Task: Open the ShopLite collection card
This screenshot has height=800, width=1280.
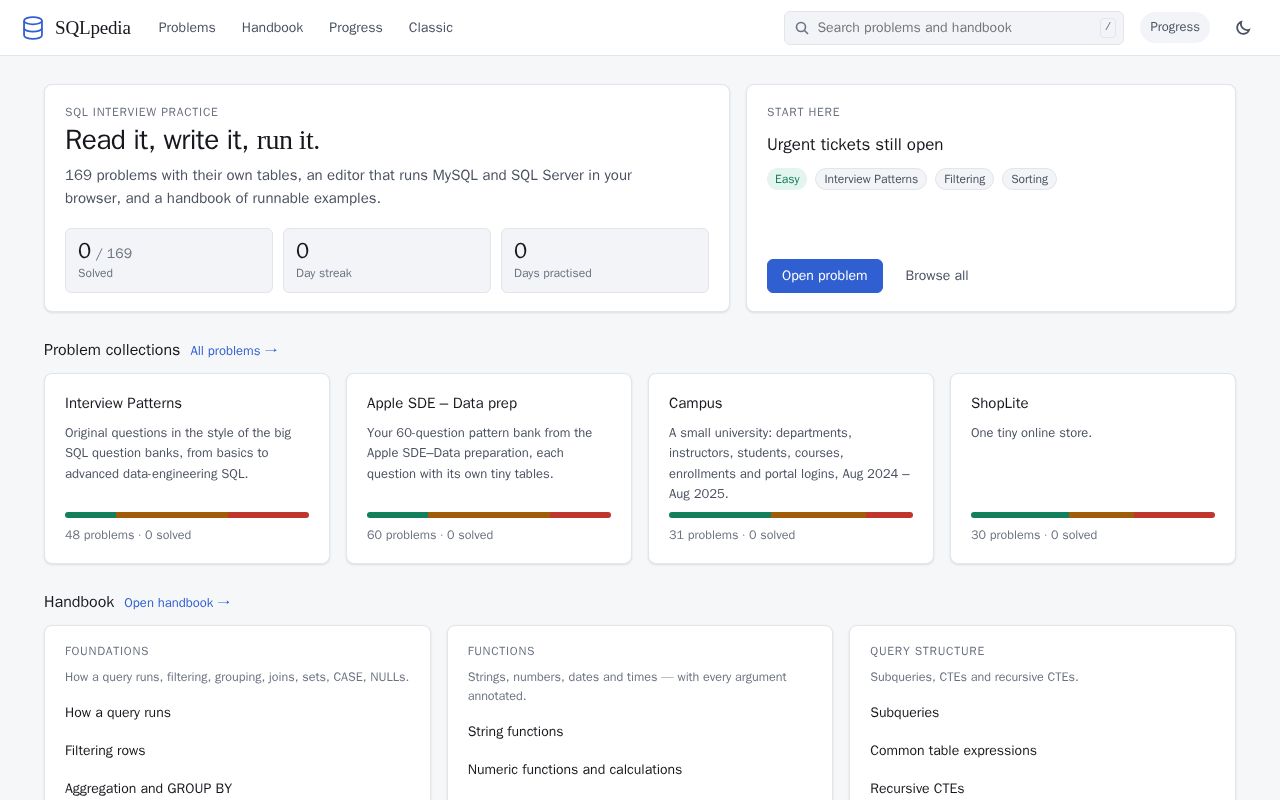Action: [x=1093, y=469]
